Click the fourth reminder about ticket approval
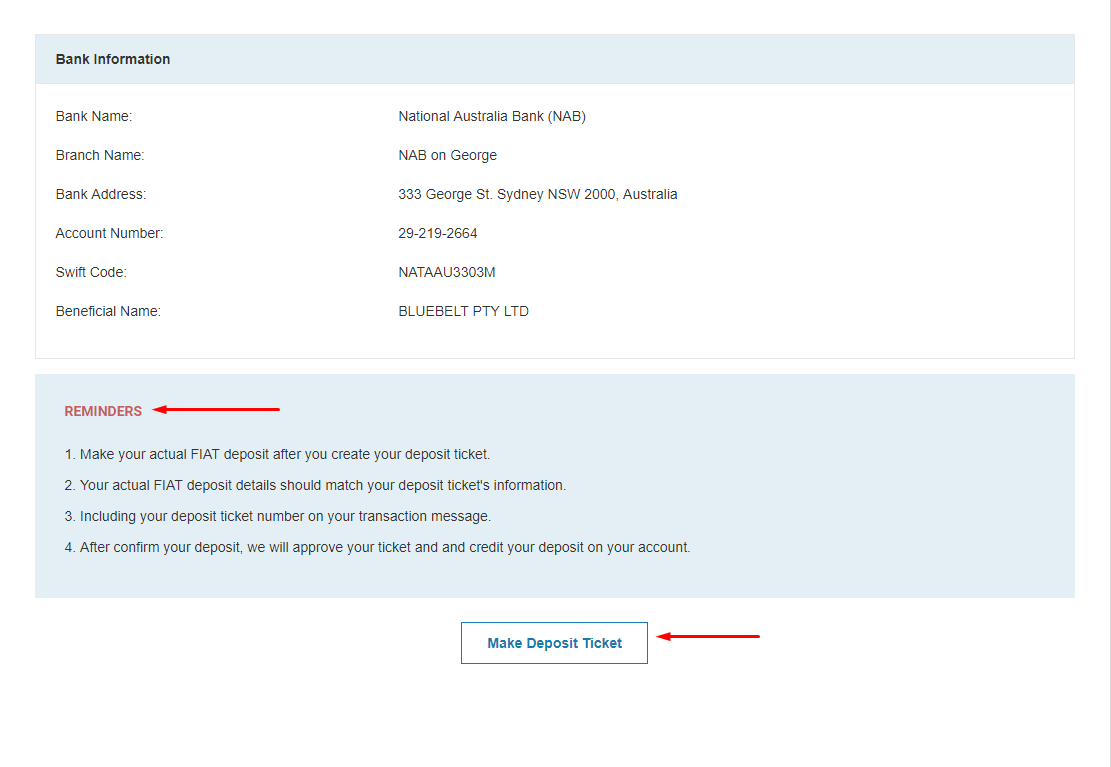This screenshot has height=767, width=1111. point(377,547)
